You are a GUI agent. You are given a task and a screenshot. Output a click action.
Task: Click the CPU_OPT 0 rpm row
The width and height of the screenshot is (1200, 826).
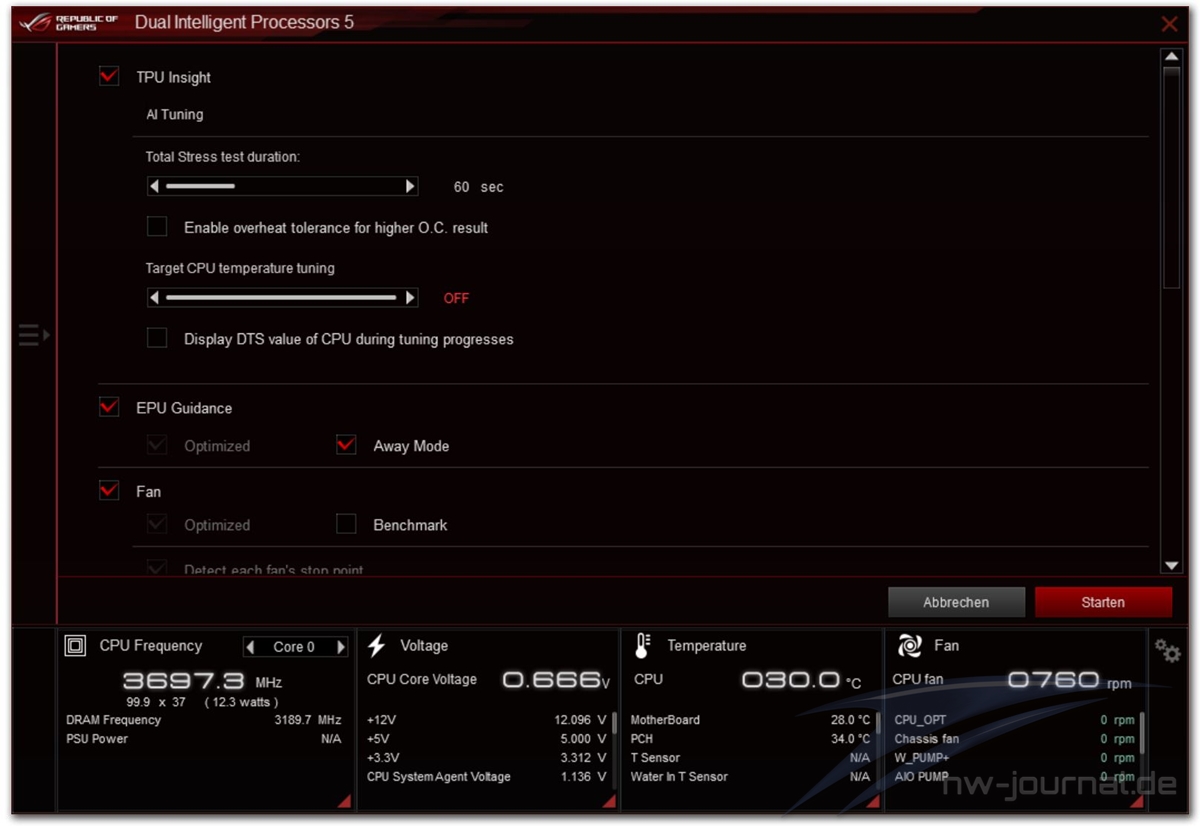tap(1014, 720)
